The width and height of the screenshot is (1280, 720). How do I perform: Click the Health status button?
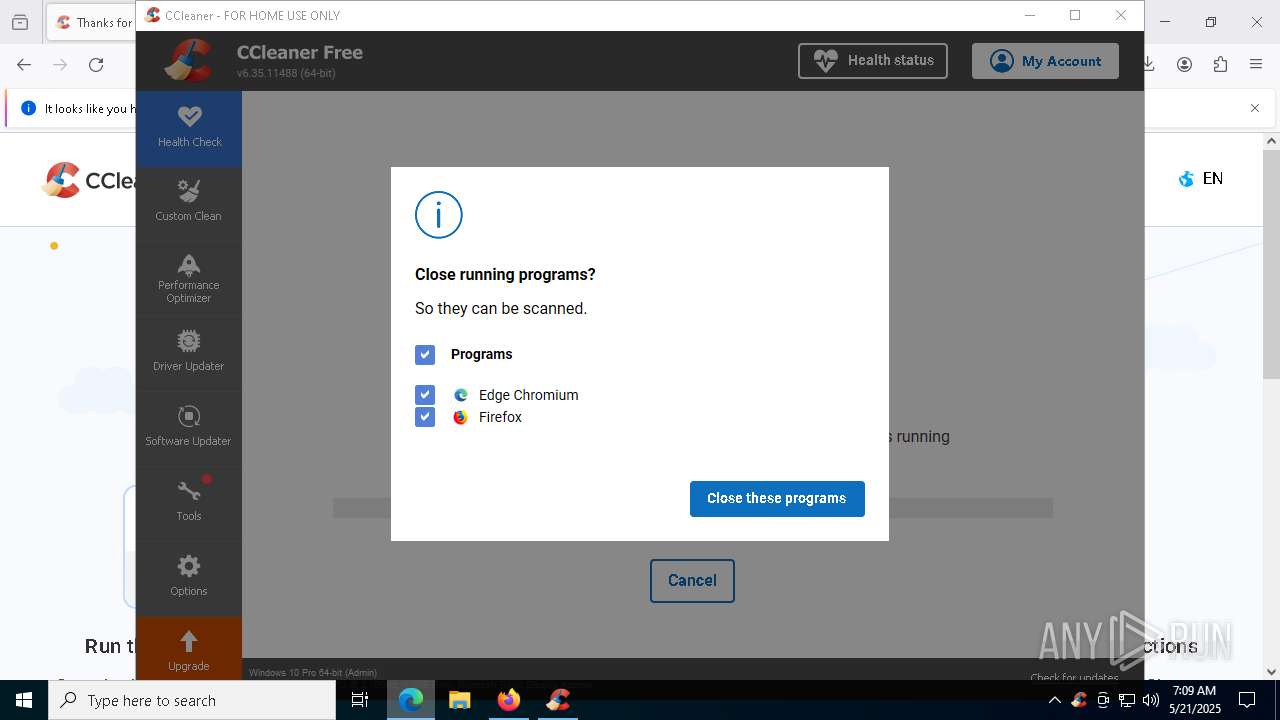point(872,61)
